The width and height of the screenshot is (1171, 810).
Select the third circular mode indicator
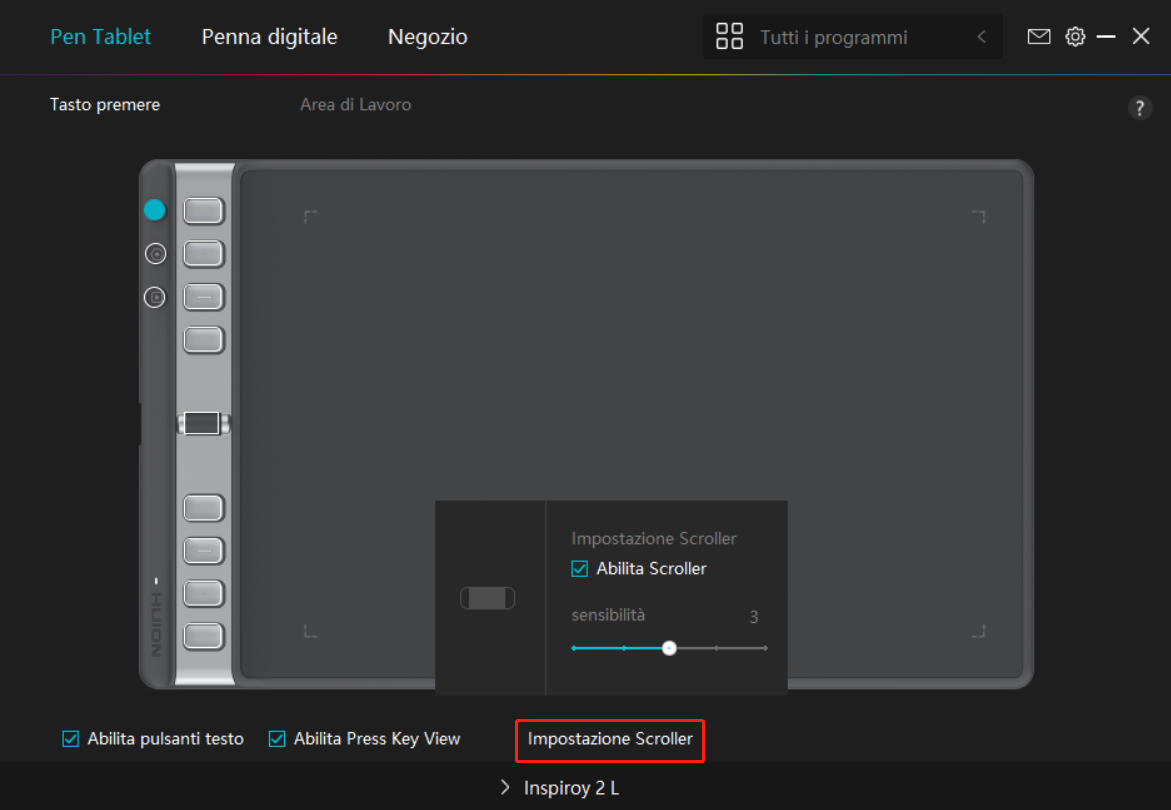click(155, 297)
